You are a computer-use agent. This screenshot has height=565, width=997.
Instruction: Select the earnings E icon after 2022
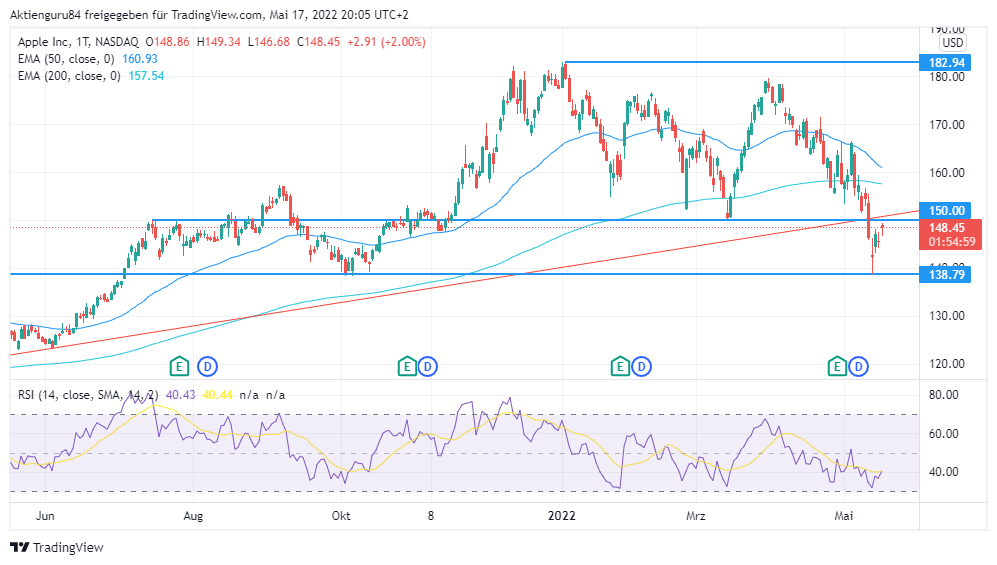620,366
